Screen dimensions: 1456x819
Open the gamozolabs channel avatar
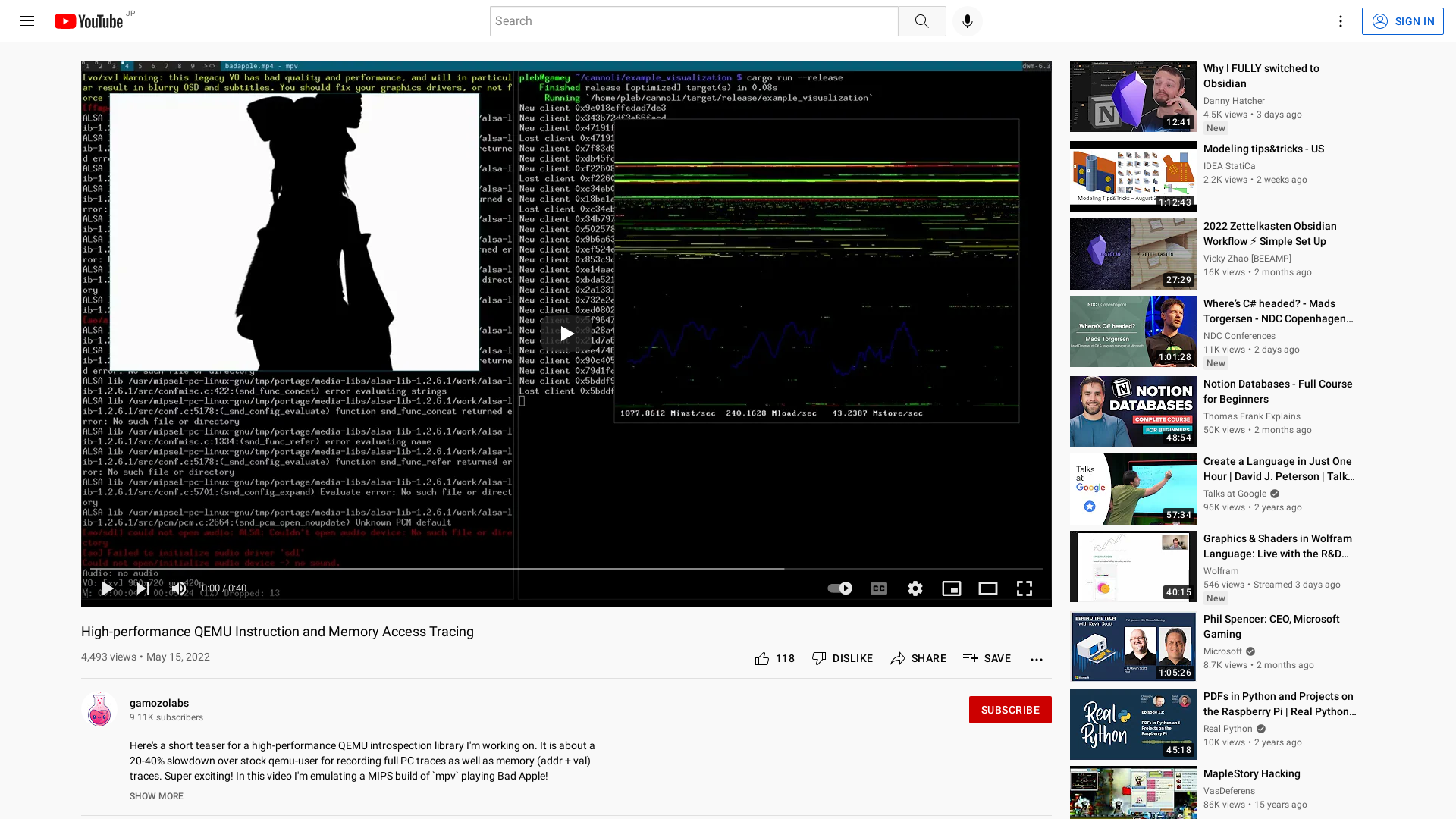coord(99,710)
